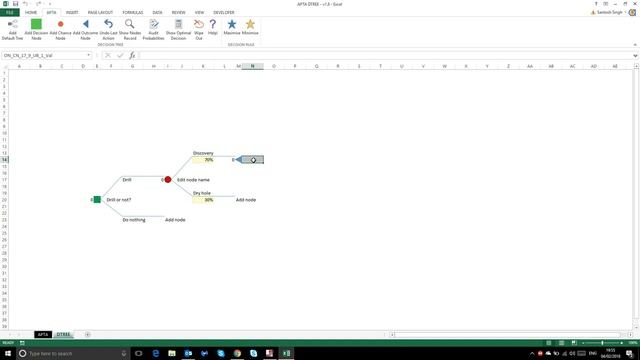Click 'Add node' after Do nothing branch

(175, 220)
